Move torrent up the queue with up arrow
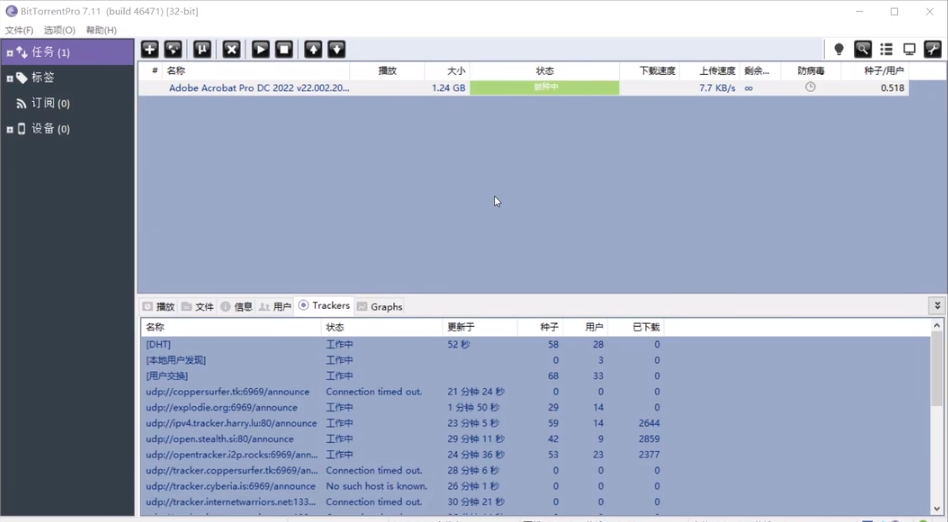The width and height of the screenshot is (948, 522). [313, 49]
